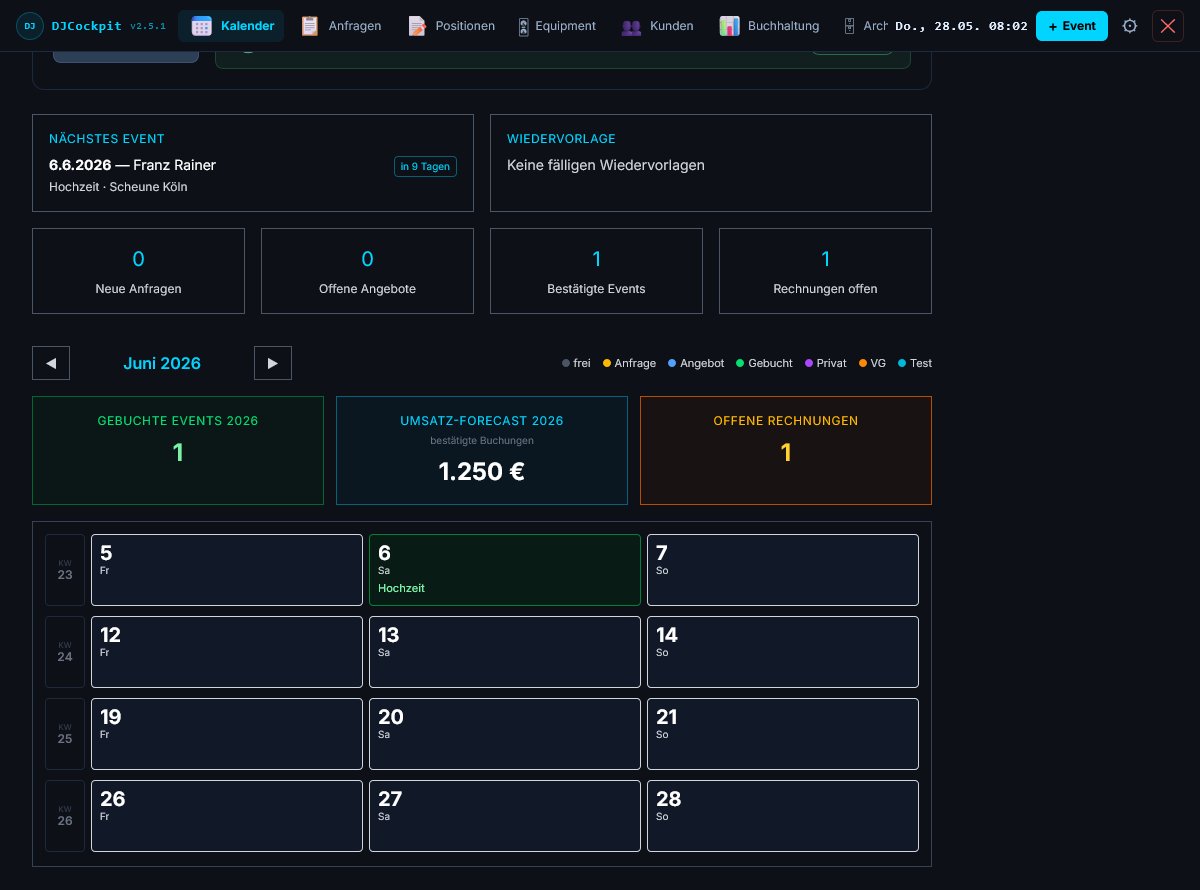
Task: Open the Kalender calendar icon tab
Action: pyautogui.click(x=201, y=26)
